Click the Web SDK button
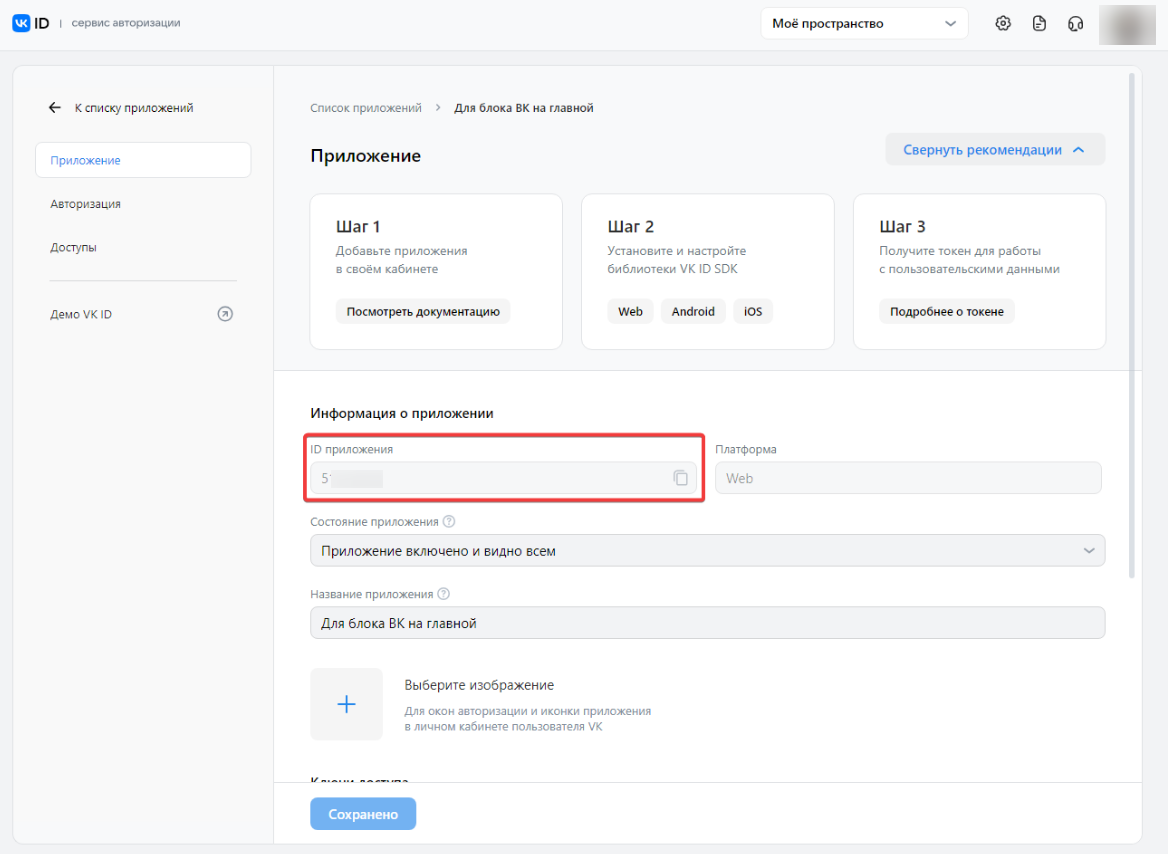The width and height of the screenshot is (1168, 854). click(x=630, y=311)
